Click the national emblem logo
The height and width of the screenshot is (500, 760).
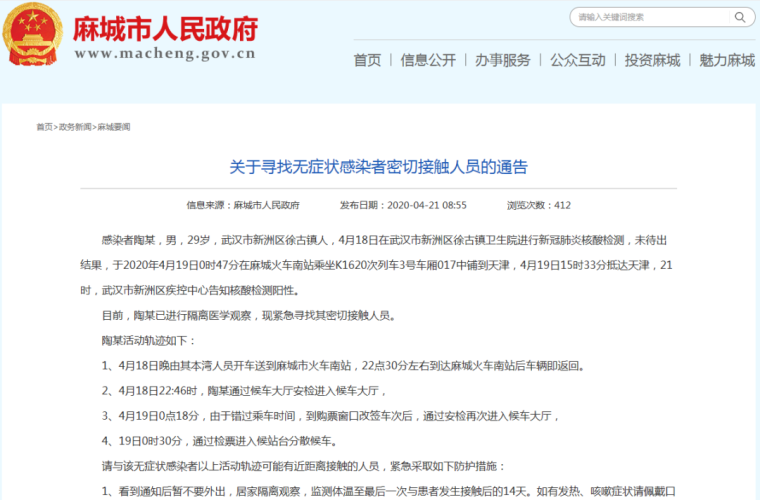33,34
